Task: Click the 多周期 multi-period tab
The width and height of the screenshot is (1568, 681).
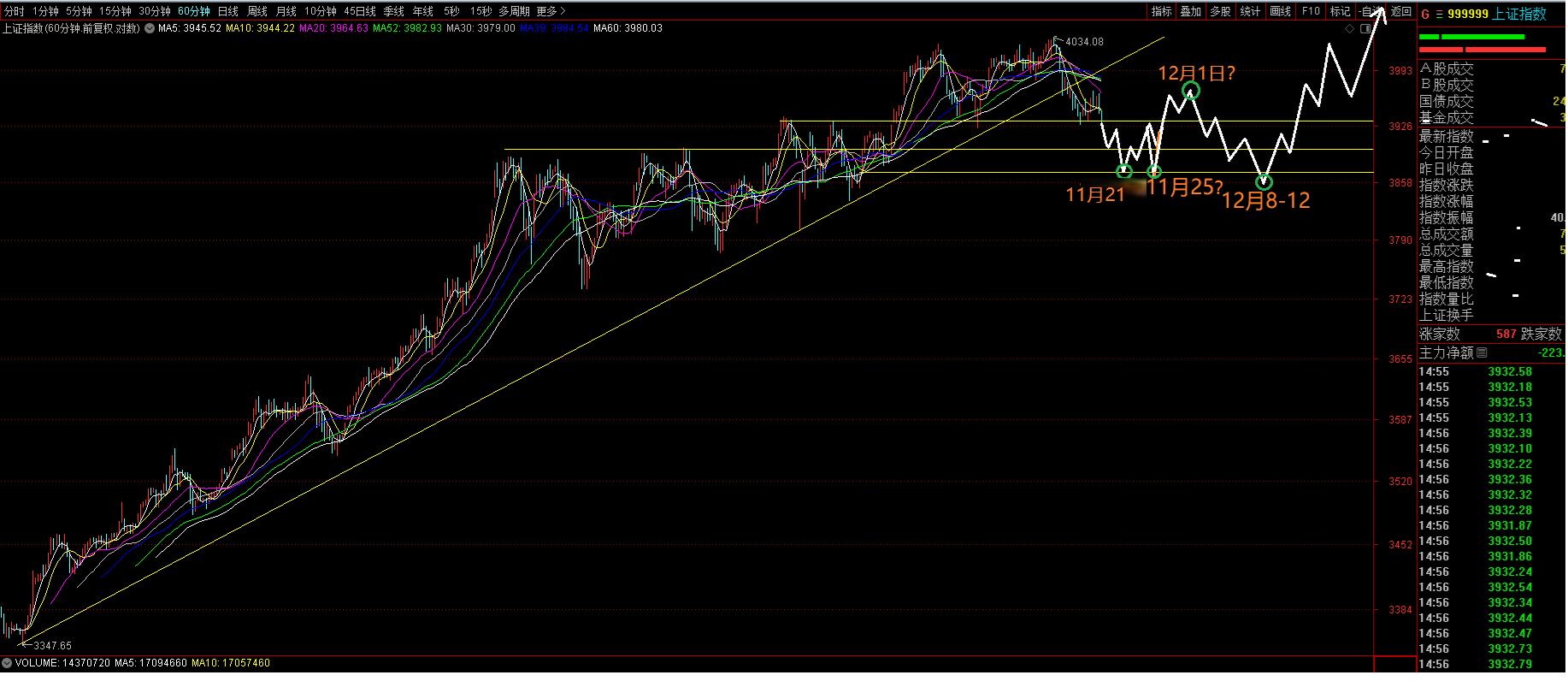Action: (514, 11)
